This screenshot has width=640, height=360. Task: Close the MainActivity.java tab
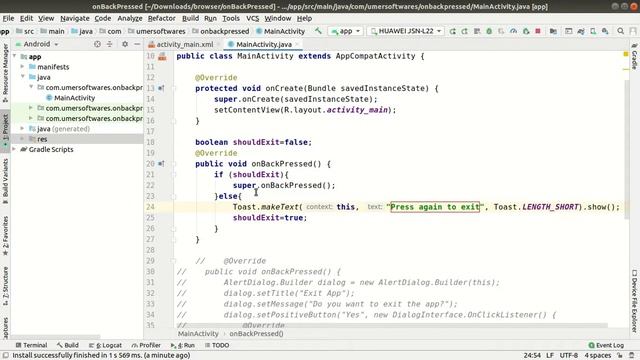(x=297, y=44)
